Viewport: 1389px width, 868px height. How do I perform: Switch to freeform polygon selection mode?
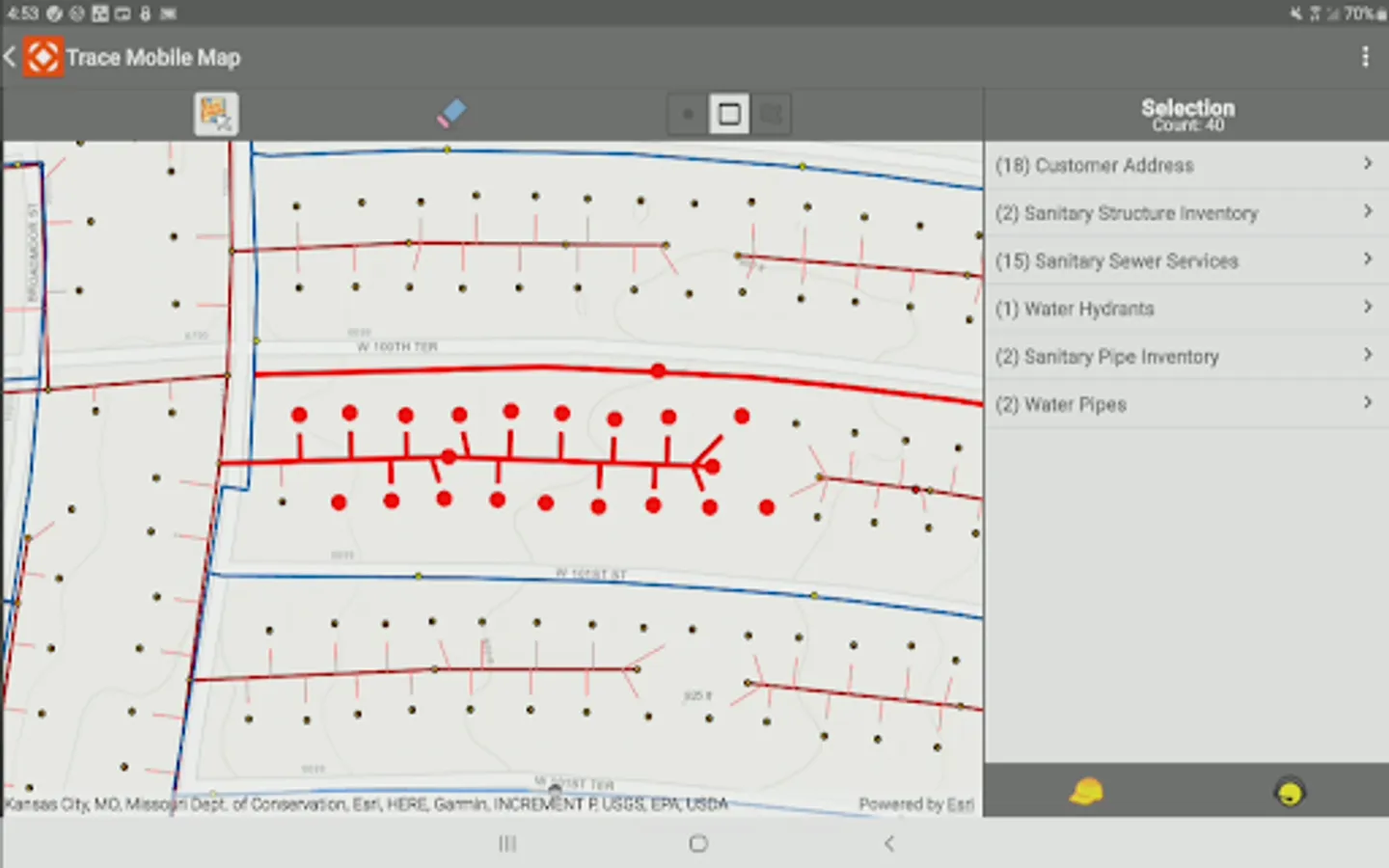[x=772, y=115]
